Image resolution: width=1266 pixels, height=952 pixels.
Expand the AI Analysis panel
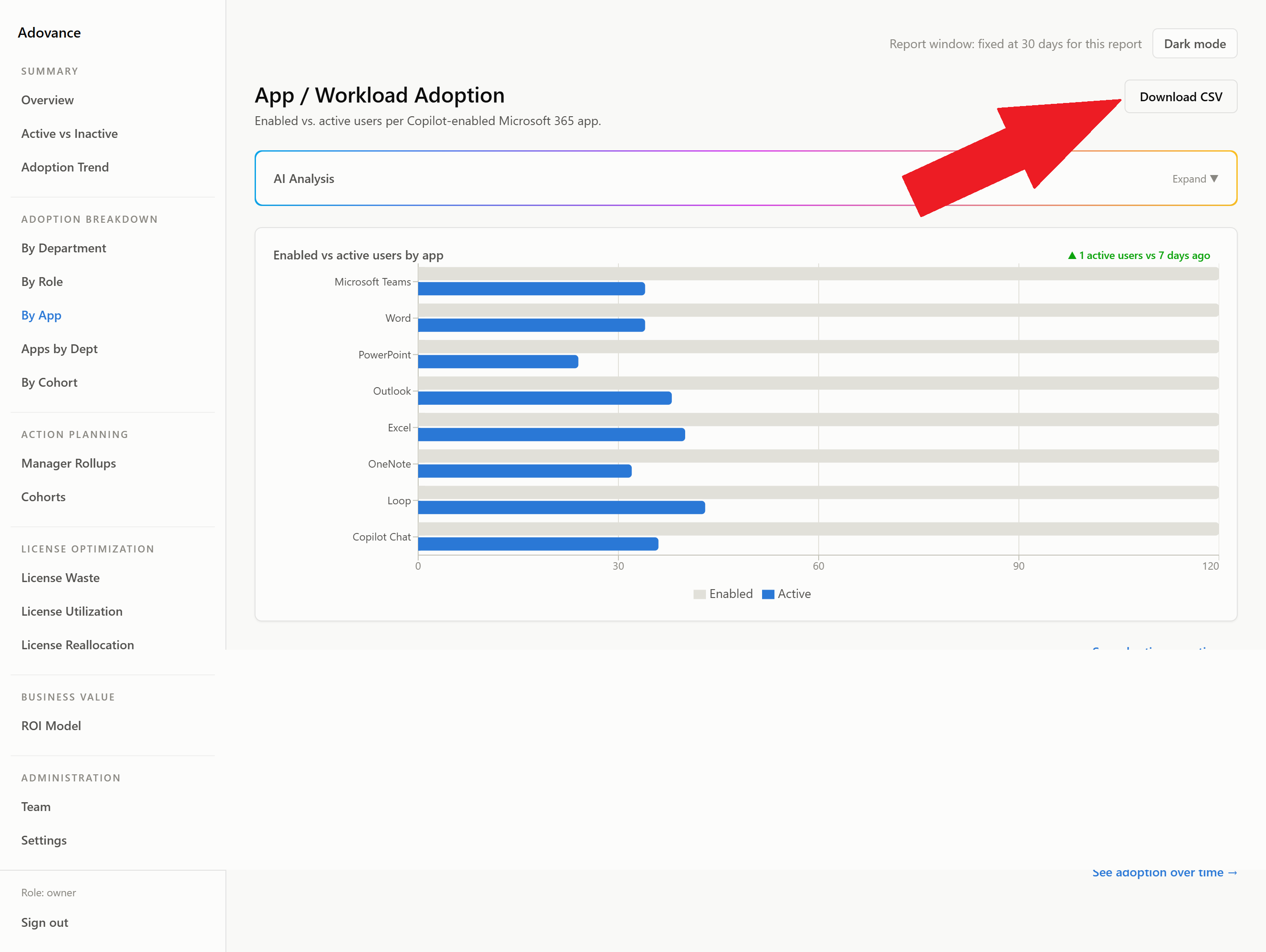746,179
